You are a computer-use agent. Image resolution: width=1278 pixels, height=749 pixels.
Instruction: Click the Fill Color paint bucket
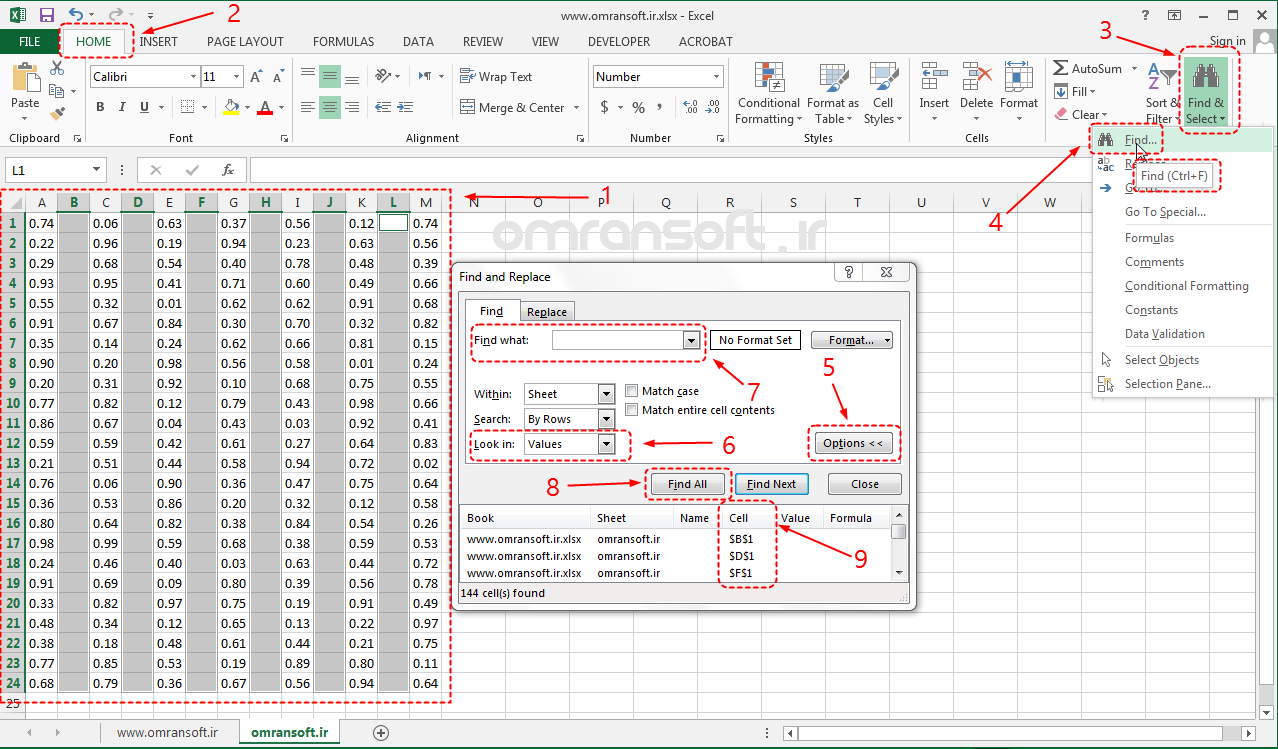[232, 107]
